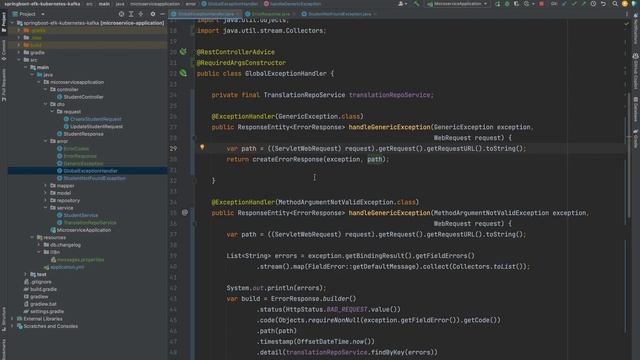This screenshot has height=360, width=640.
Task: Click the Run with Coverage icon
Action: [516, 4]
